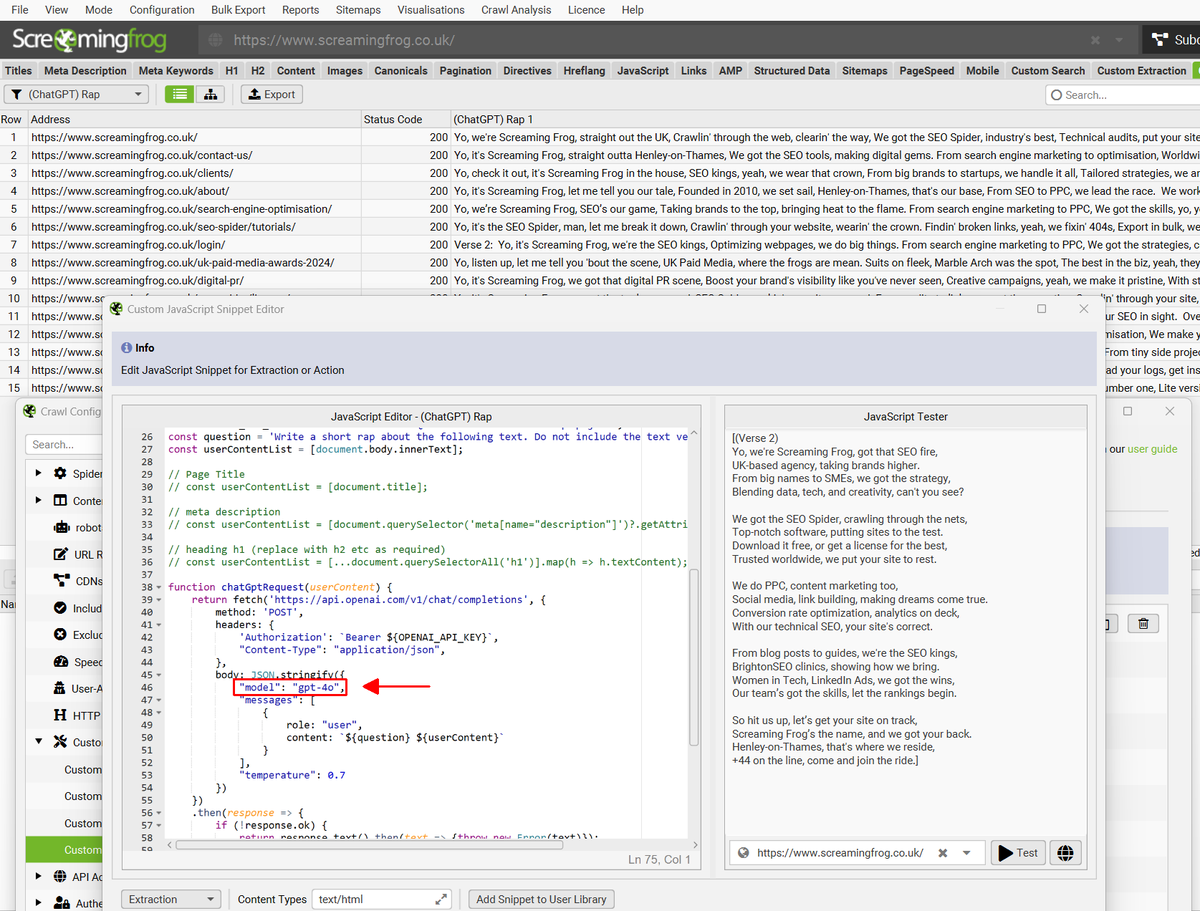Switch to tree view icon
The height and width of the screenshot is (911, 1200).
pos(210,94)
